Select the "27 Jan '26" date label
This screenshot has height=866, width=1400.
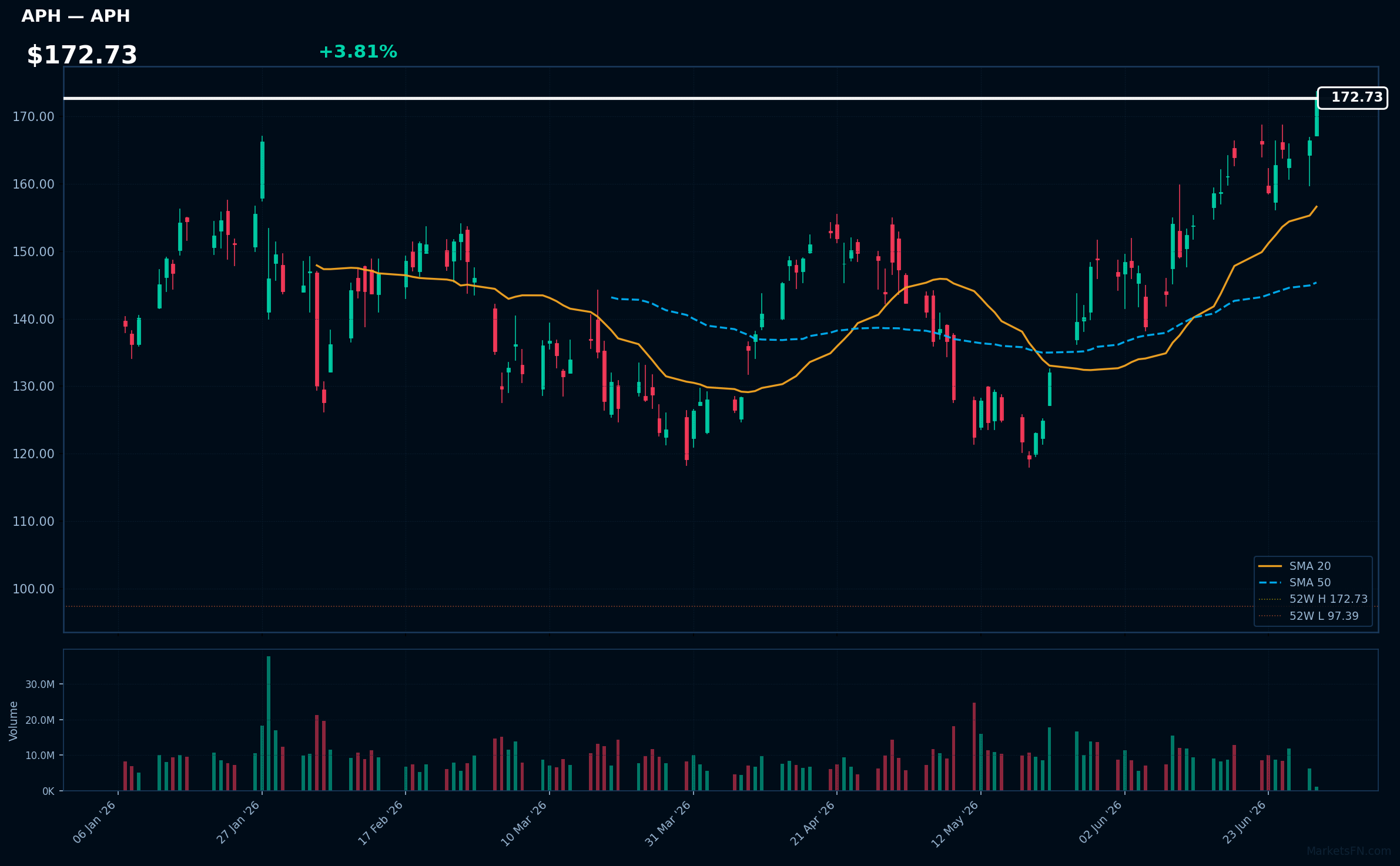click(239, 822)
